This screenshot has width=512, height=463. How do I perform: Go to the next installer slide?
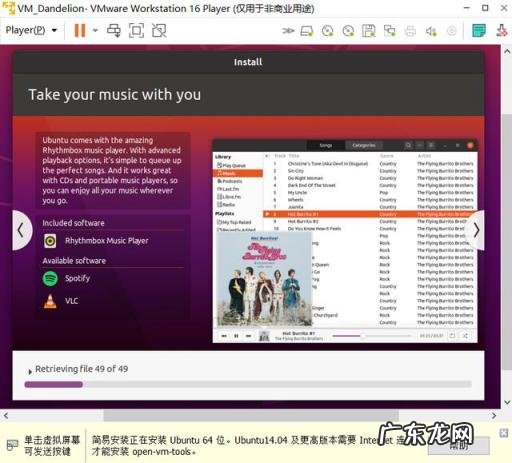[476, 230]
